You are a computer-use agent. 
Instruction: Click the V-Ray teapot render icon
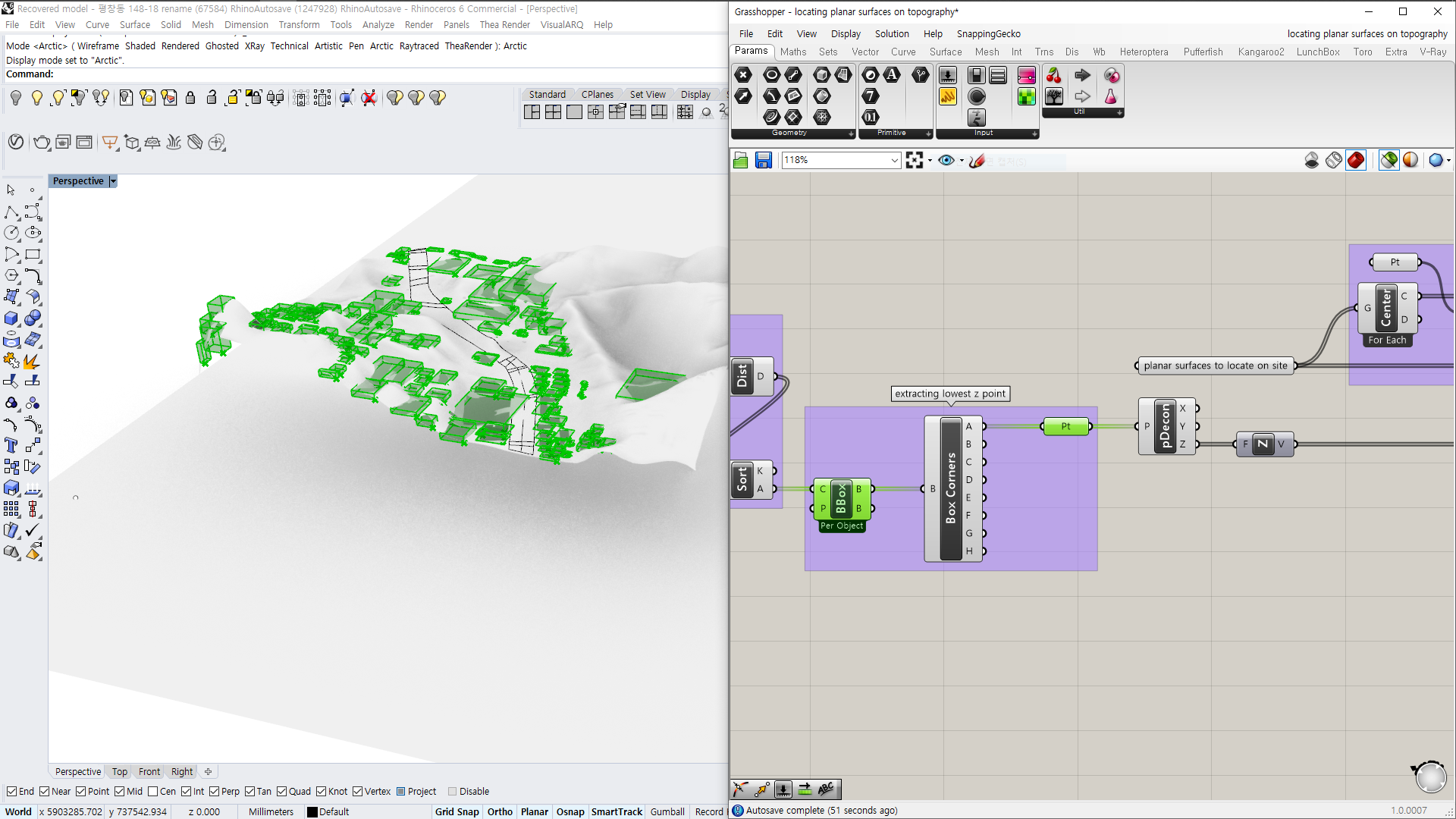[x=42, y=142]
